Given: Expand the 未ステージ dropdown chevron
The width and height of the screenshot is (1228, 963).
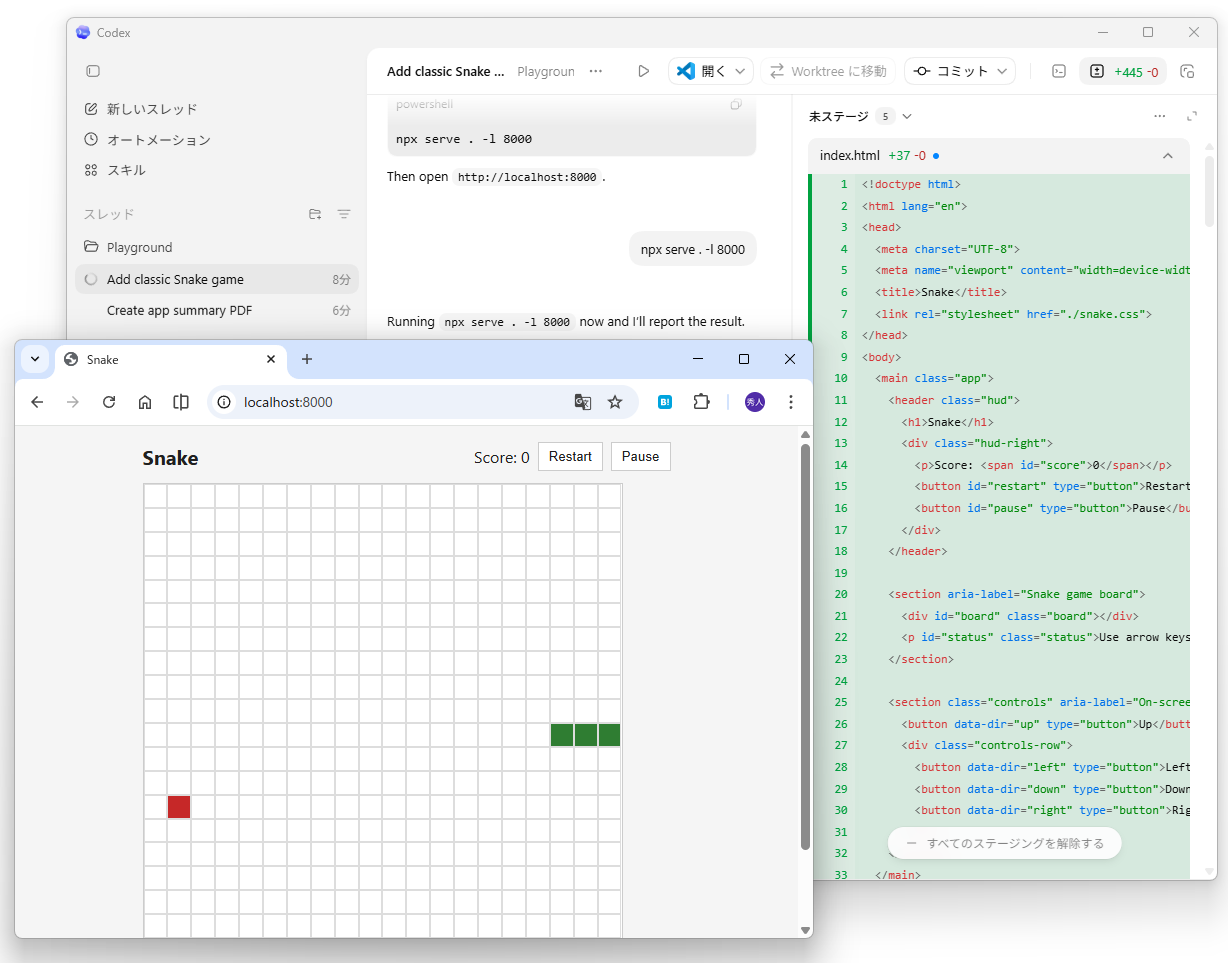Looking at the screenshot, I should (907, 116).
